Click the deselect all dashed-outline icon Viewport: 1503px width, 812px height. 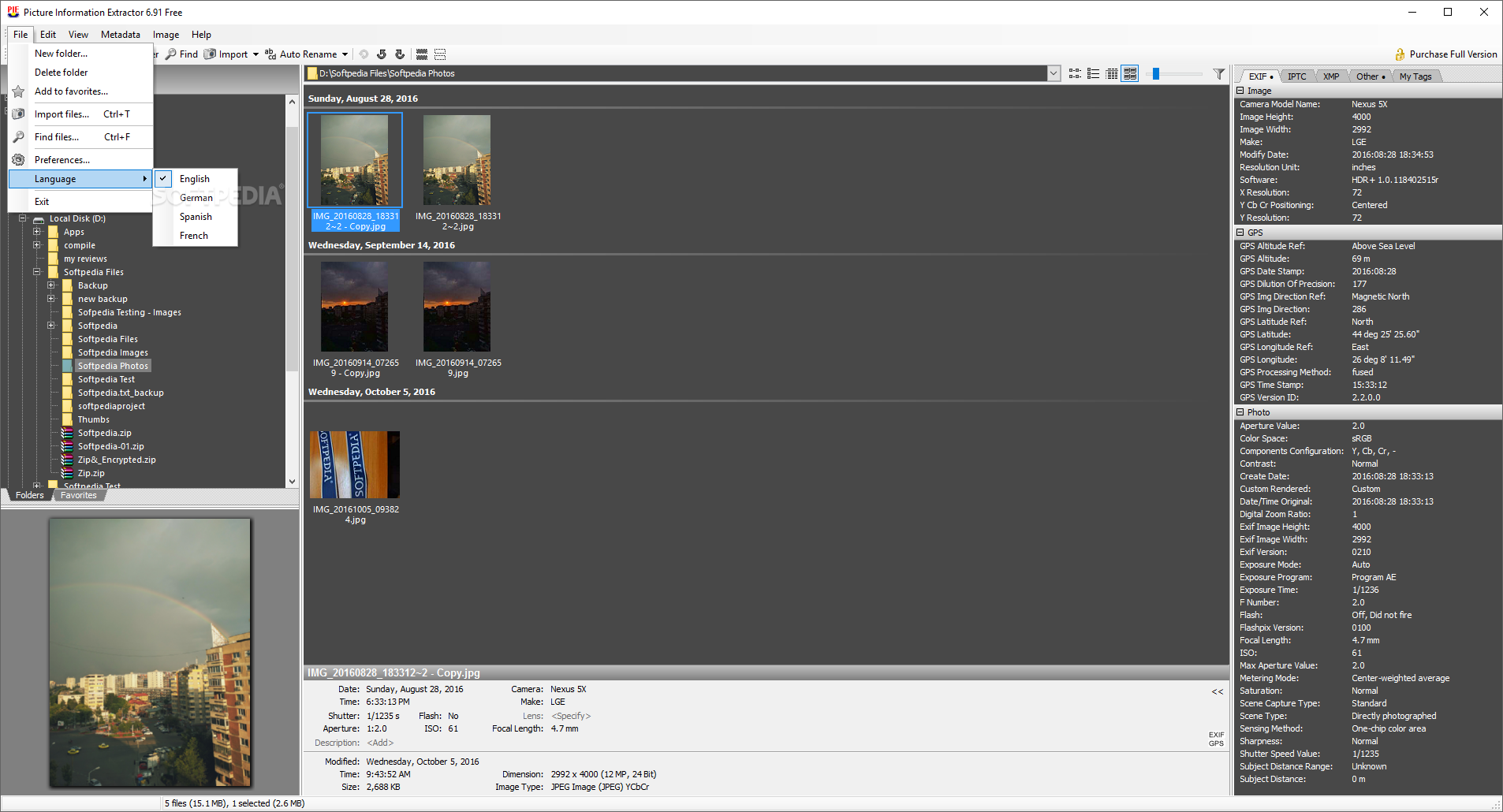click(440, 54)
